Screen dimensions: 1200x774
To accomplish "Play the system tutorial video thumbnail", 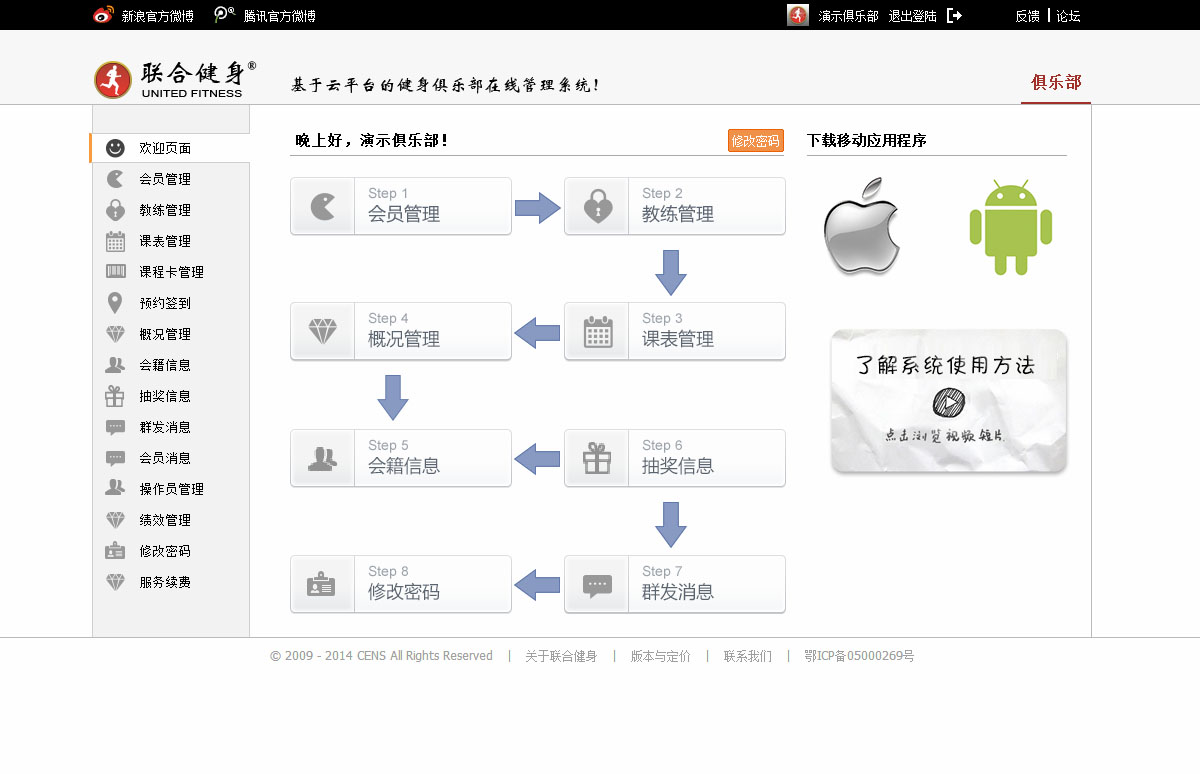I will [x=948, y=401].
